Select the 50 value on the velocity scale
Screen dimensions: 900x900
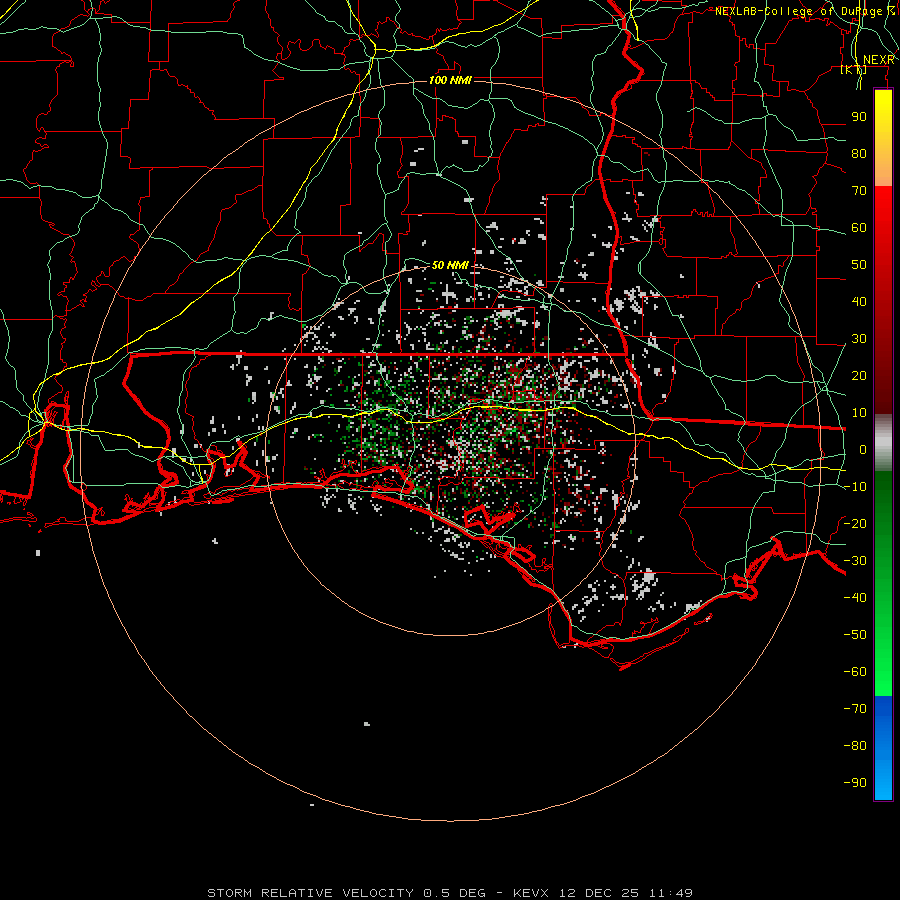(x=859, y=265)
